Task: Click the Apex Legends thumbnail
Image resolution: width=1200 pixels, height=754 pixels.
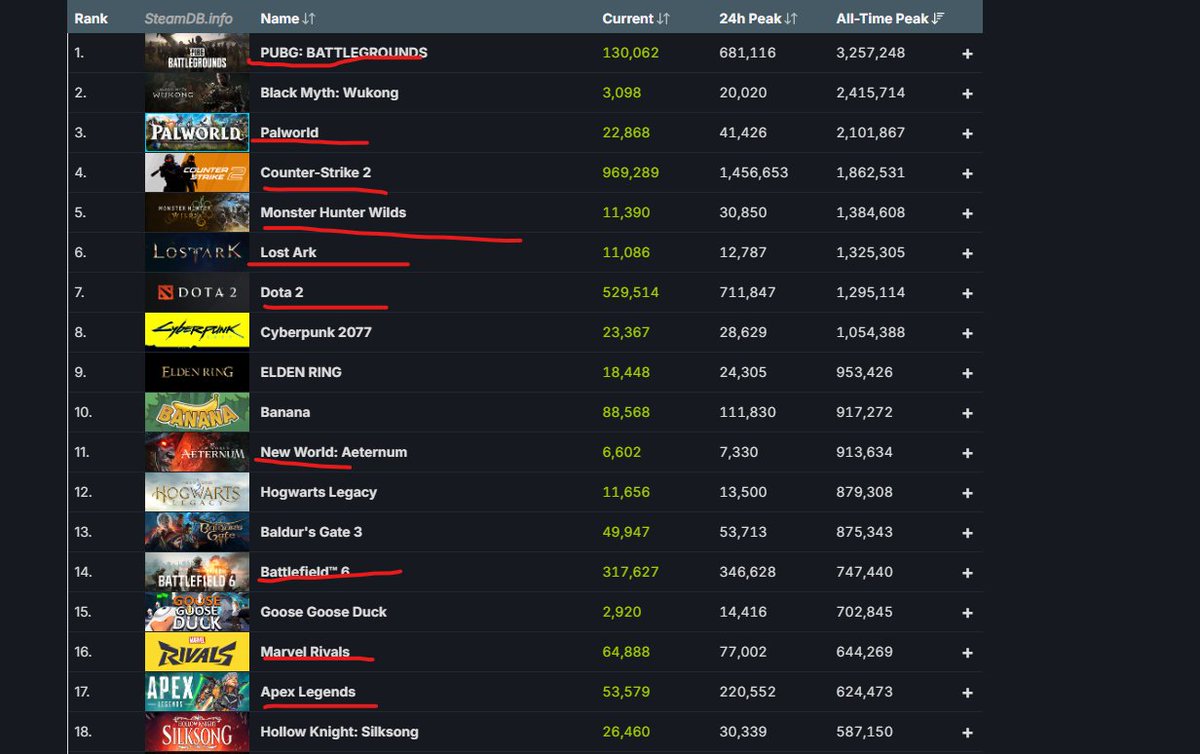Action: [x=196, y=692]
